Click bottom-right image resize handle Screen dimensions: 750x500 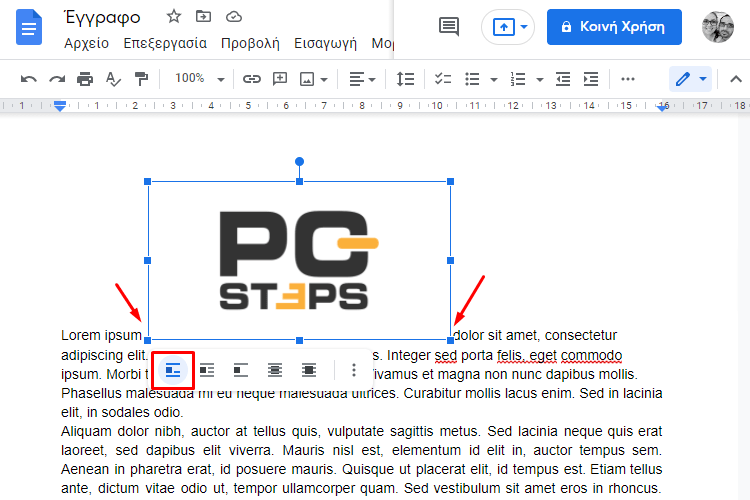coord(451,340)
